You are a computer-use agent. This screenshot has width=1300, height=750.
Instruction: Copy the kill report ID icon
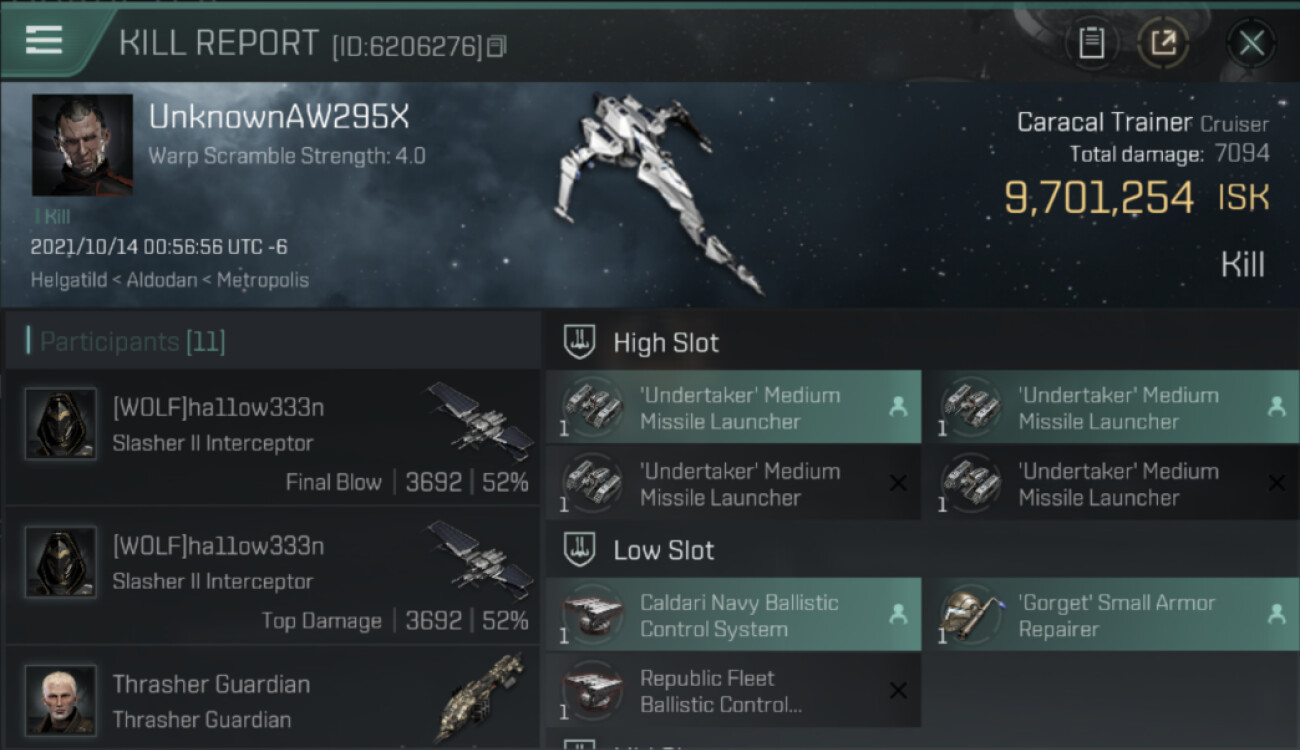[497, 46]
